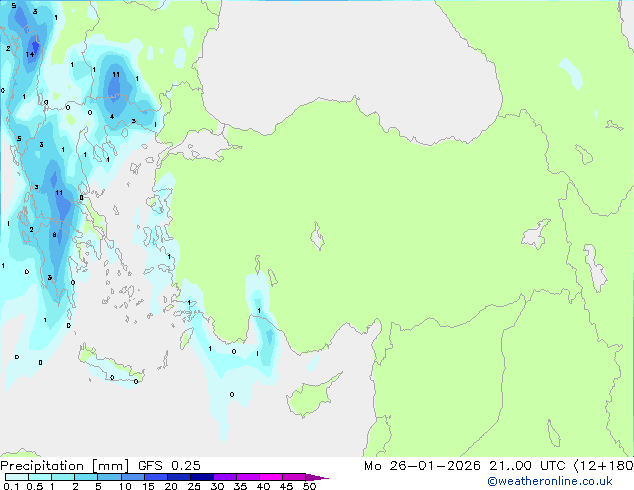Select the 5–10 mm light blue legend swatch
This screenshot has width=634, height=490.
coord(109,477)
